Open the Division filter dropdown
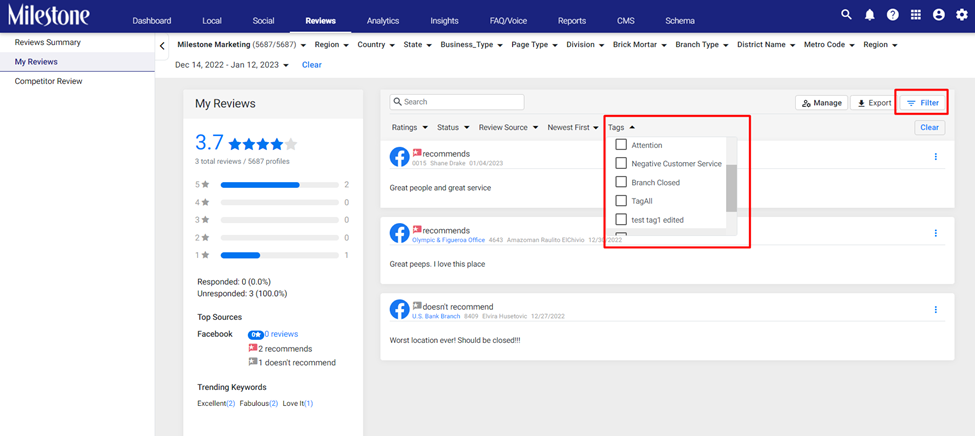This screenshot has width=975, height=436. [585, 45]
